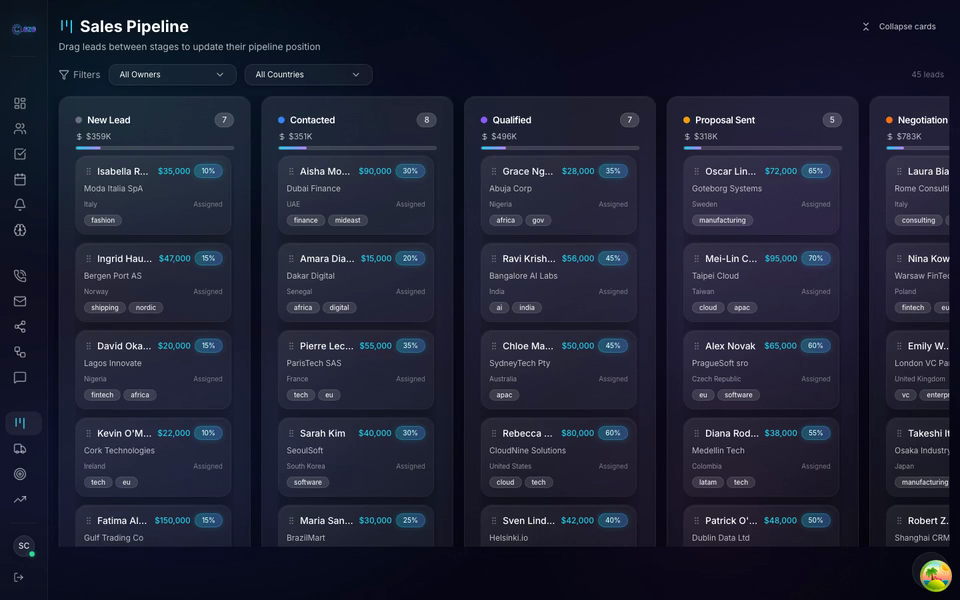Viewport: 960px width, 600px height.
Task: Open the Dashboard grid icon in the sidebar
Action: 22,101
